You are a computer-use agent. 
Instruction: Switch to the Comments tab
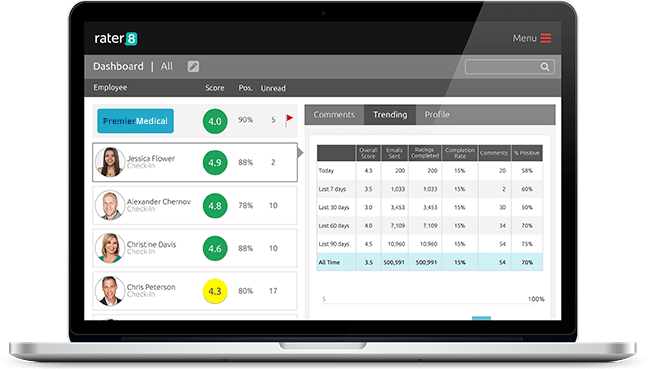click(334, 114)
